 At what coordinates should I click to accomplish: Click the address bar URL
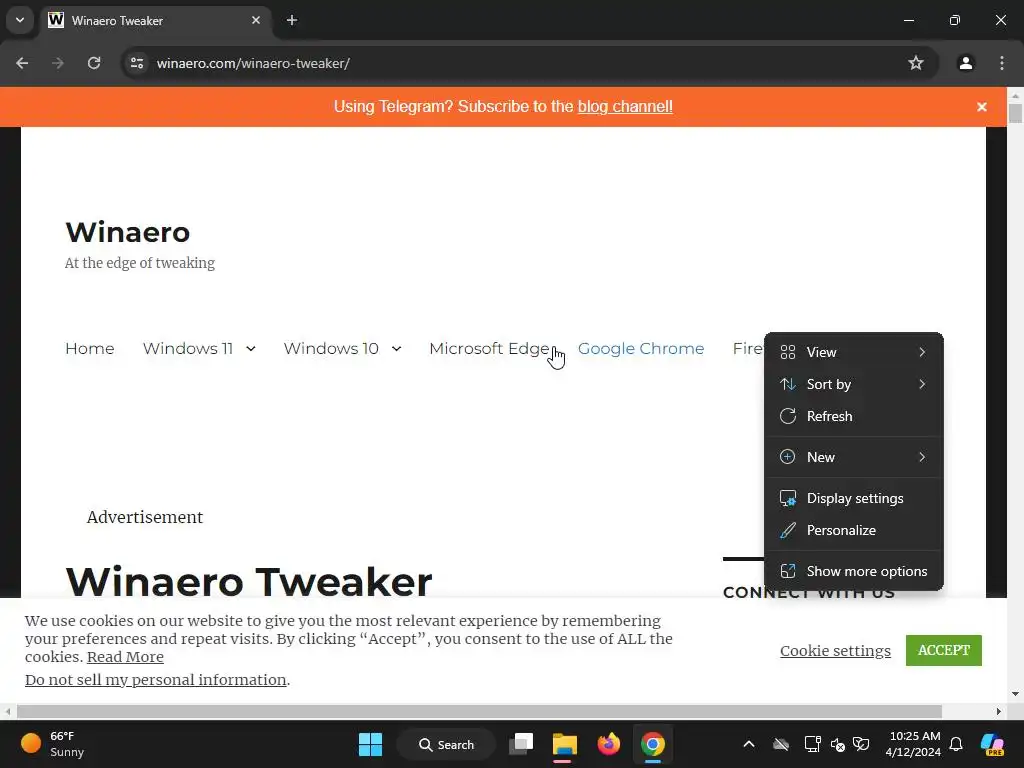click(253, 63)
